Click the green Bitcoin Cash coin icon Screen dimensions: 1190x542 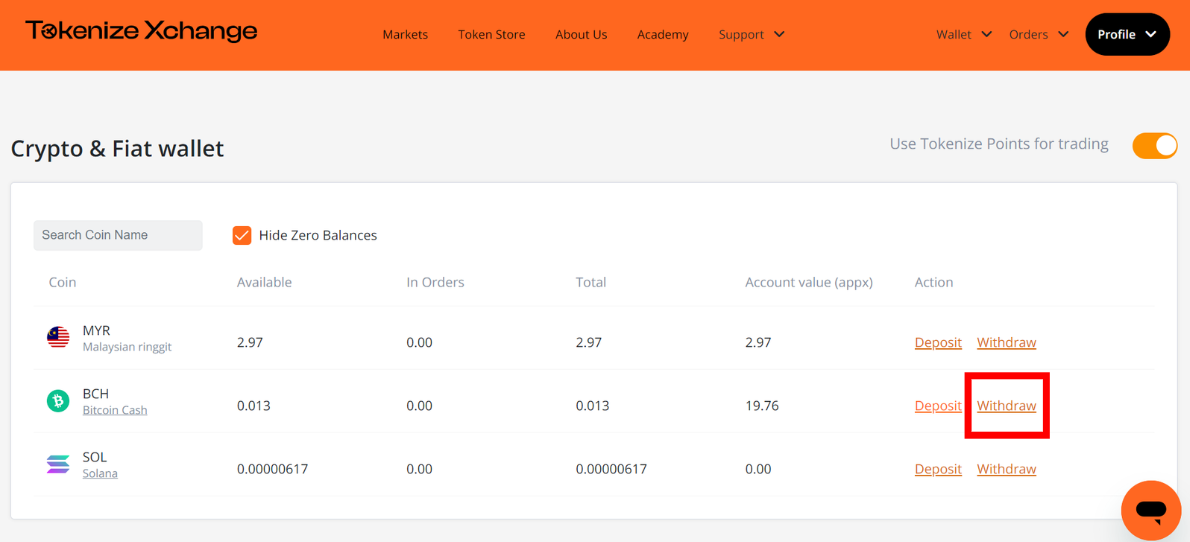58,402
